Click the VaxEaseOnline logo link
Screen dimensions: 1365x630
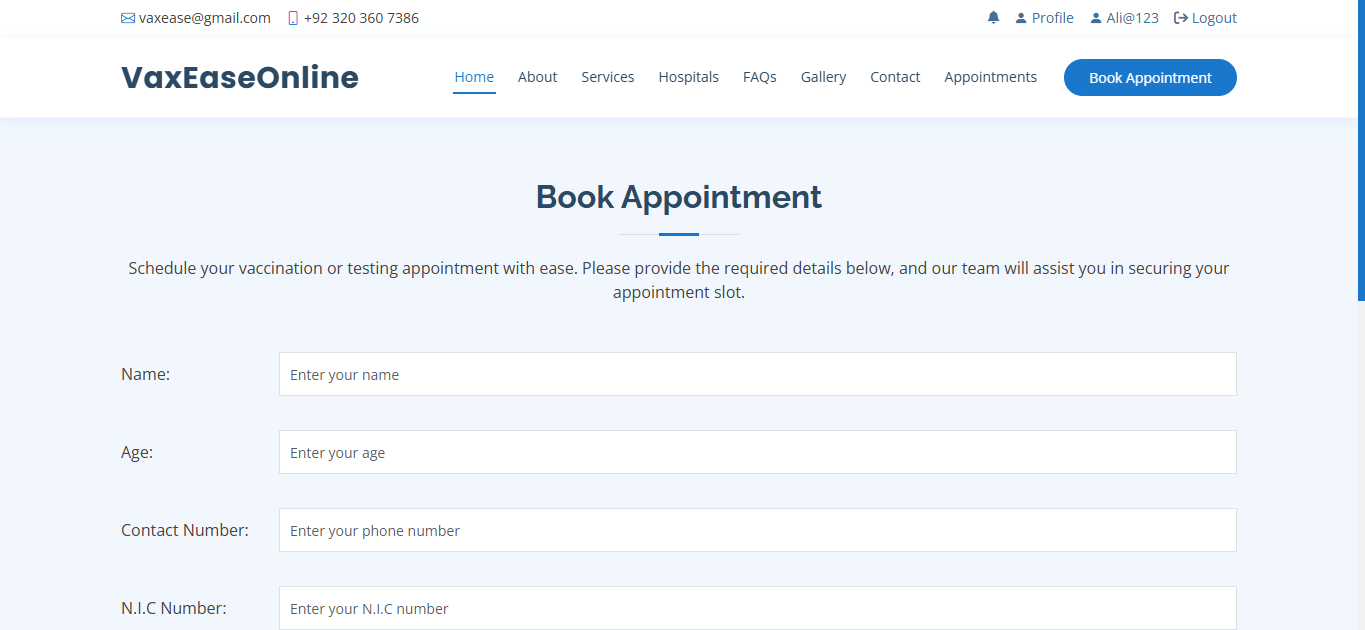[x=240, y=78]
